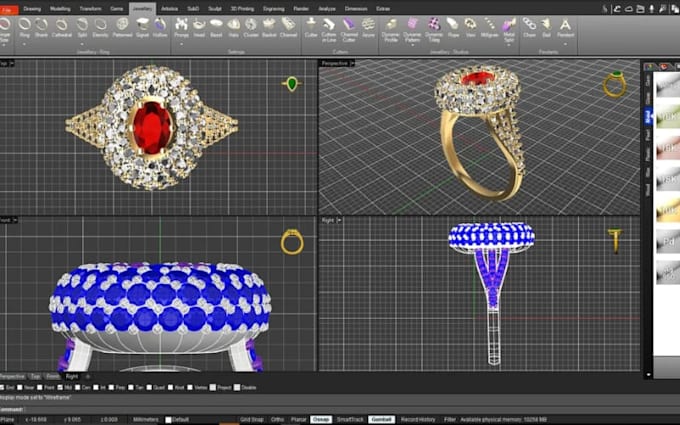Click the Prongs setting tool
Screen dimensions: 680x425
pos(181,26)
